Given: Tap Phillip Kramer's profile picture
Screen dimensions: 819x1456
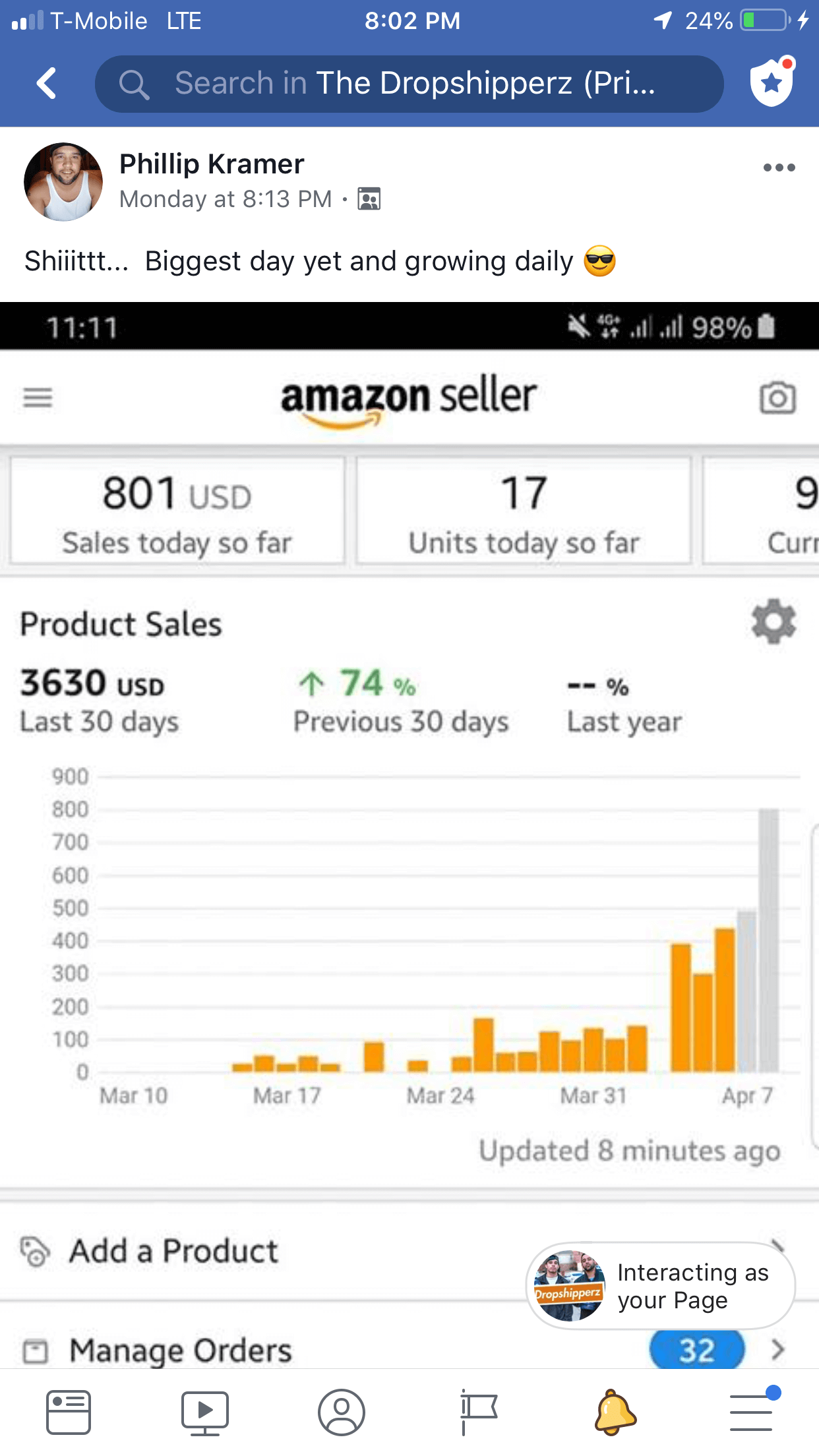Looking at the screenshot, I should (63, 181).
